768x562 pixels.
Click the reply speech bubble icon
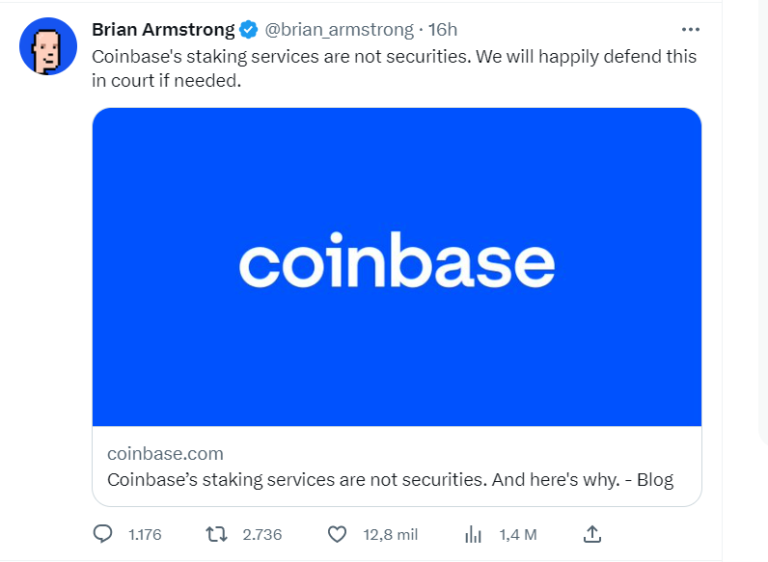pyautogui.click(x=103, y=535)
